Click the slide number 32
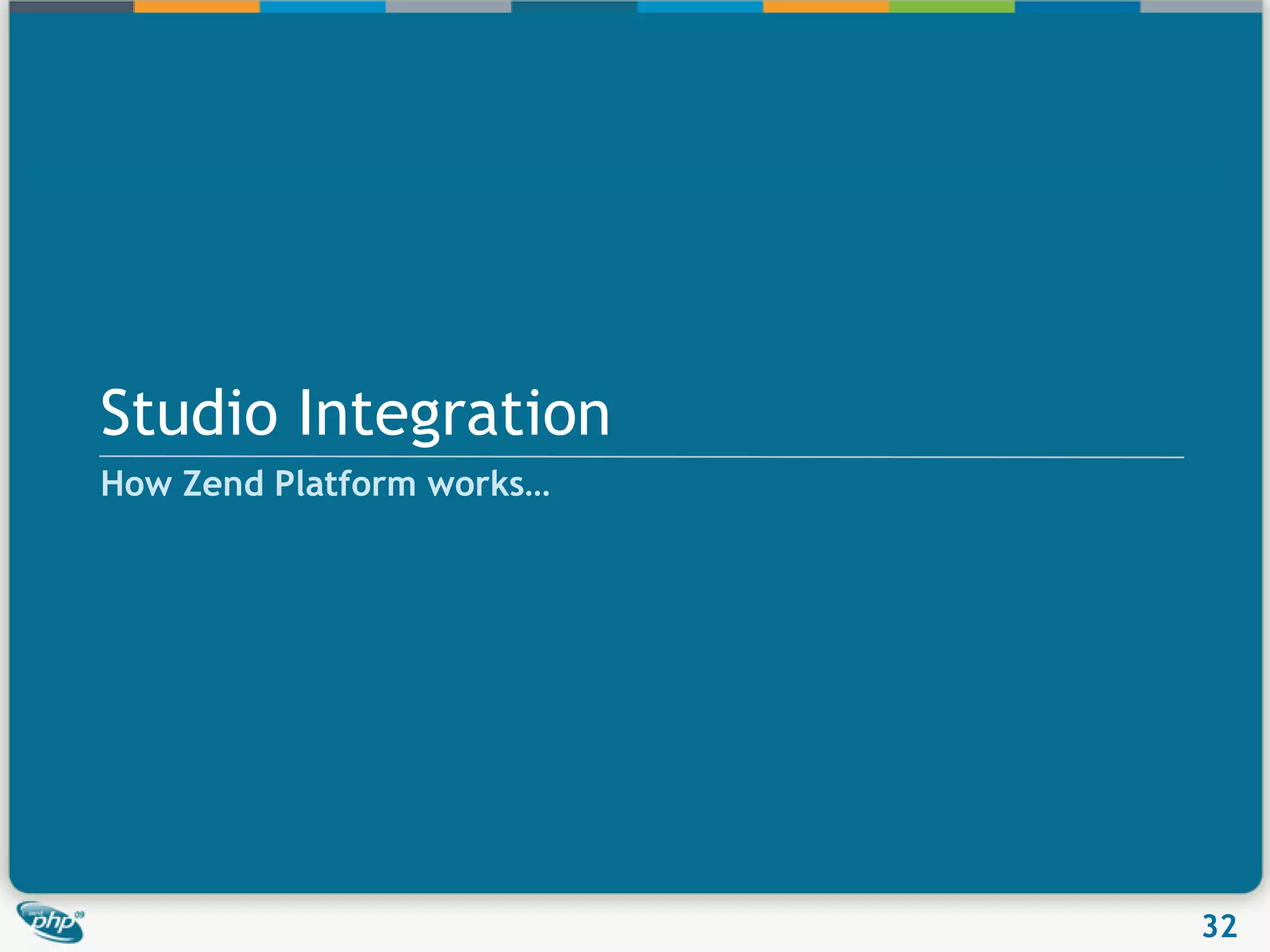This screenshot has height=952, width=1270. [1219, 927]
